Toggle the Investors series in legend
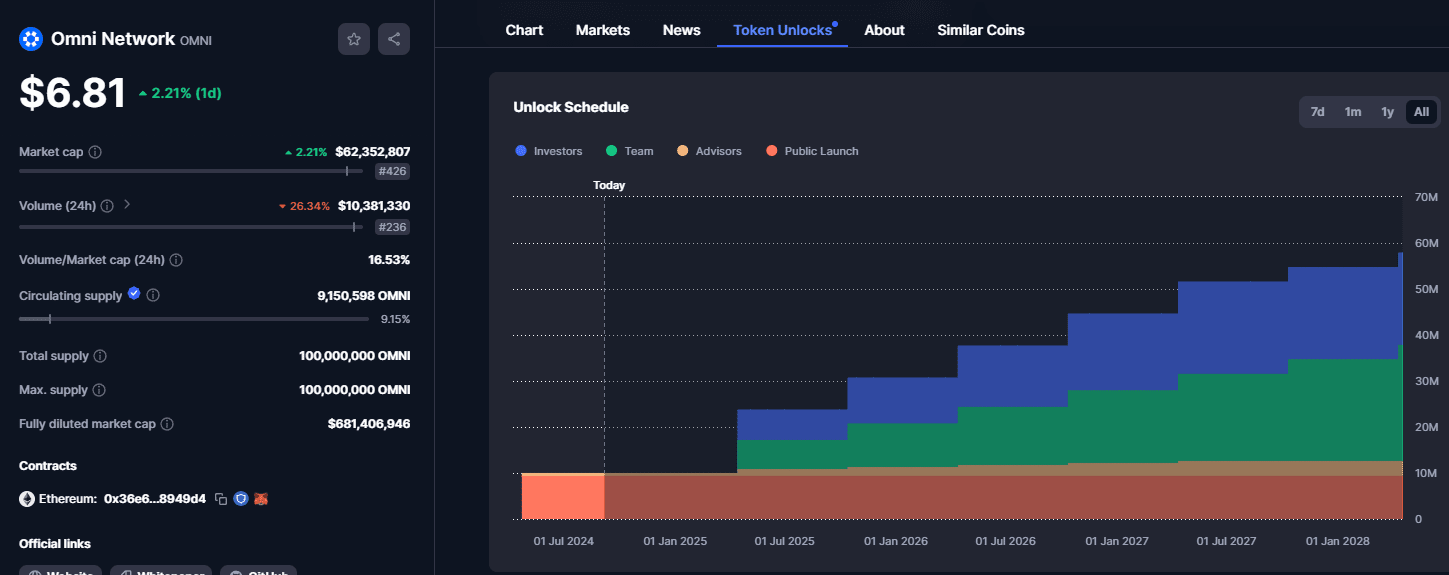 click(548, 151)
